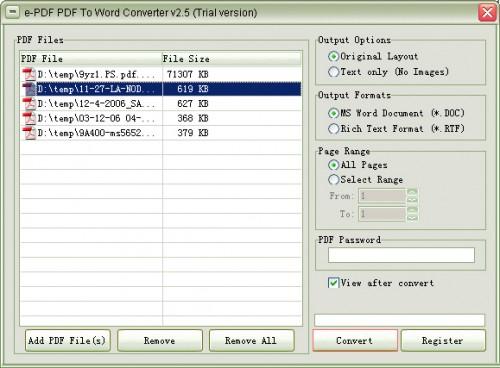Open the window system menu icon

[13, 12]
